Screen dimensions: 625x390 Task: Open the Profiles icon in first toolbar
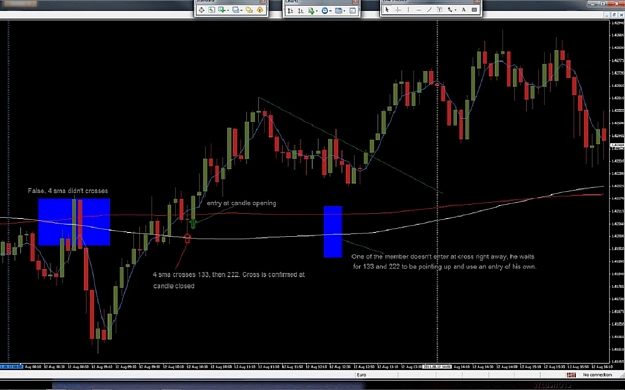pyautogui.click(x=235, y=10)
